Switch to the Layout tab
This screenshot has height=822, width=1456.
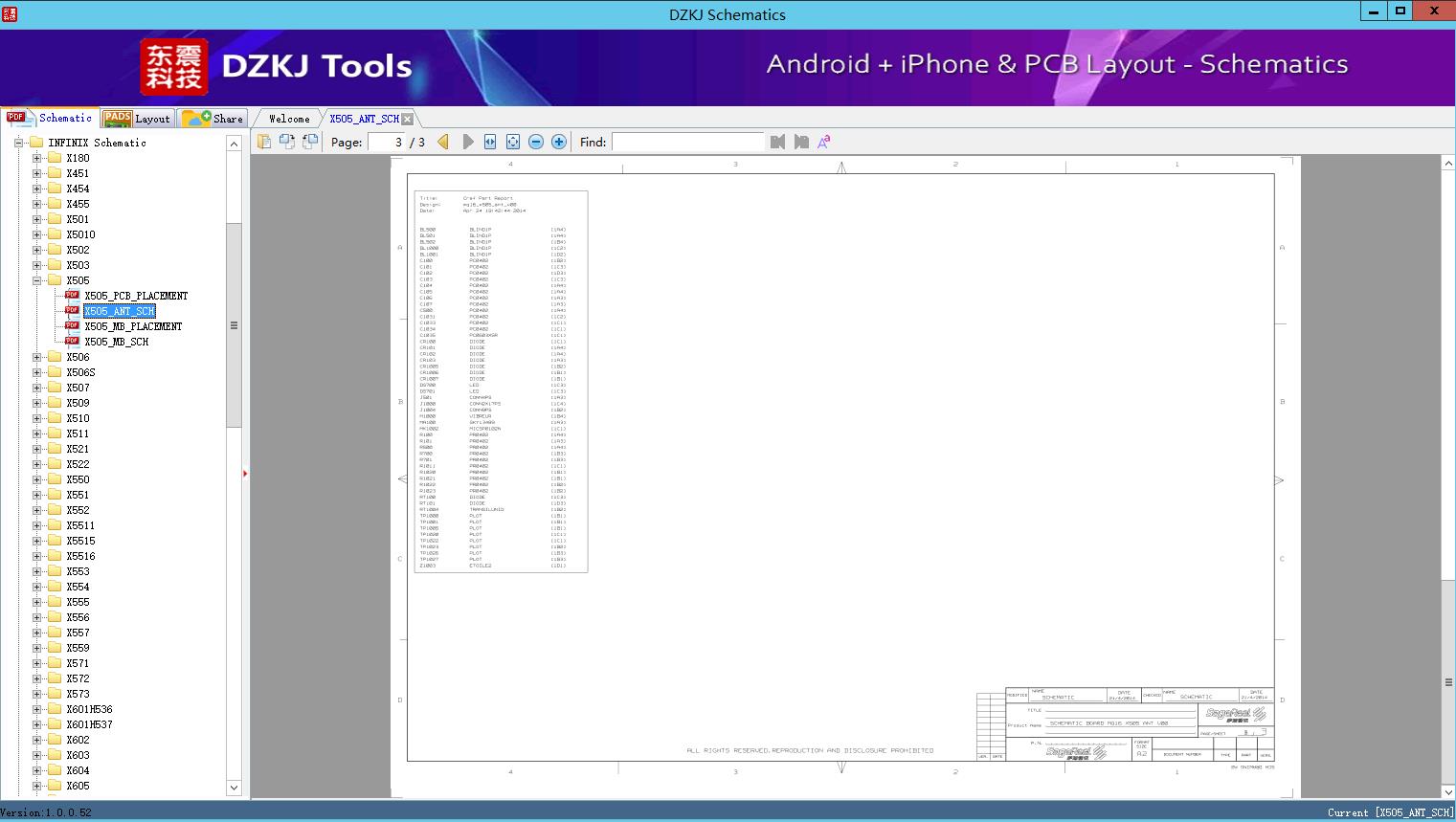137,118
